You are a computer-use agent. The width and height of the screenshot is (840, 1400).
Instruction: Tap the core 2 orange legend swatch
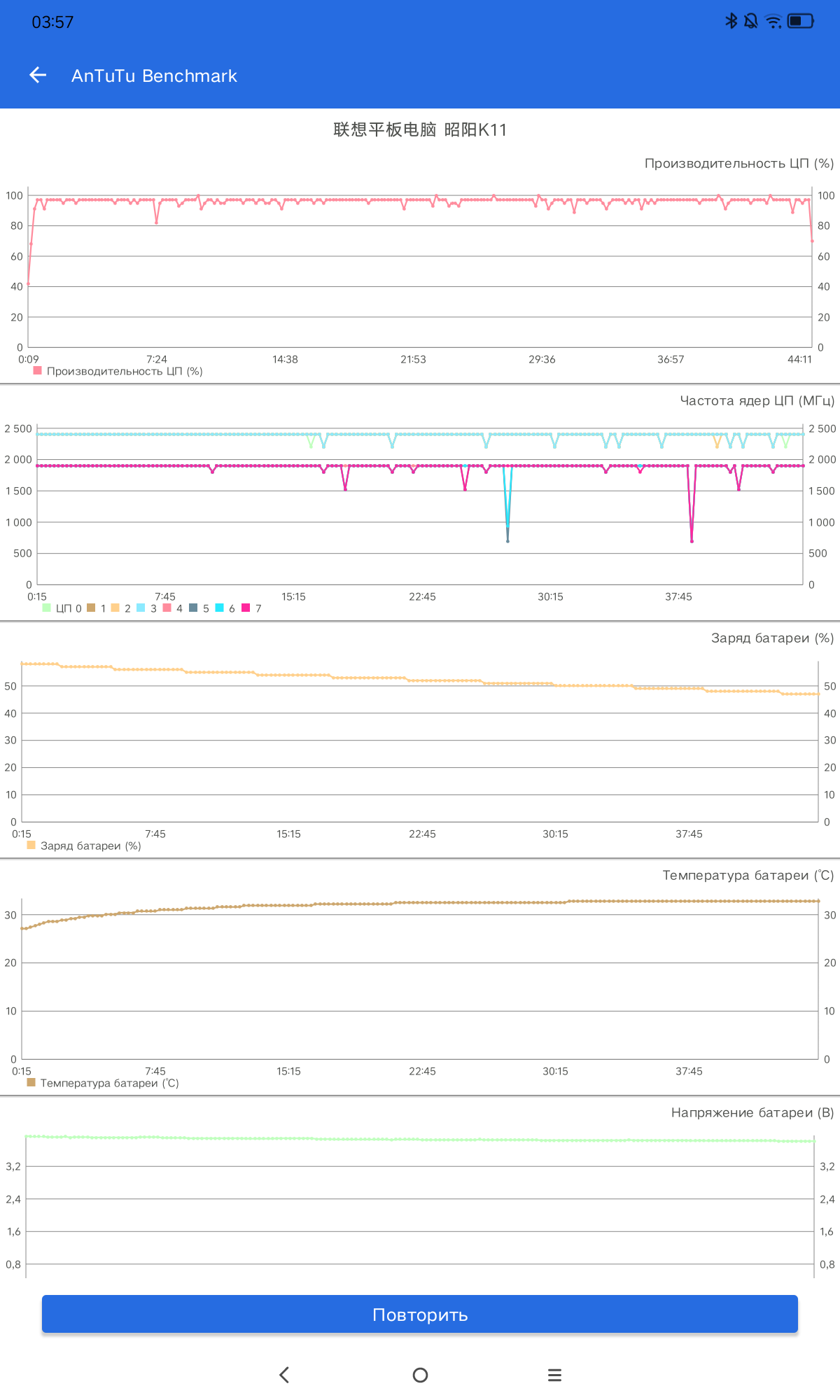click(115, 608)
